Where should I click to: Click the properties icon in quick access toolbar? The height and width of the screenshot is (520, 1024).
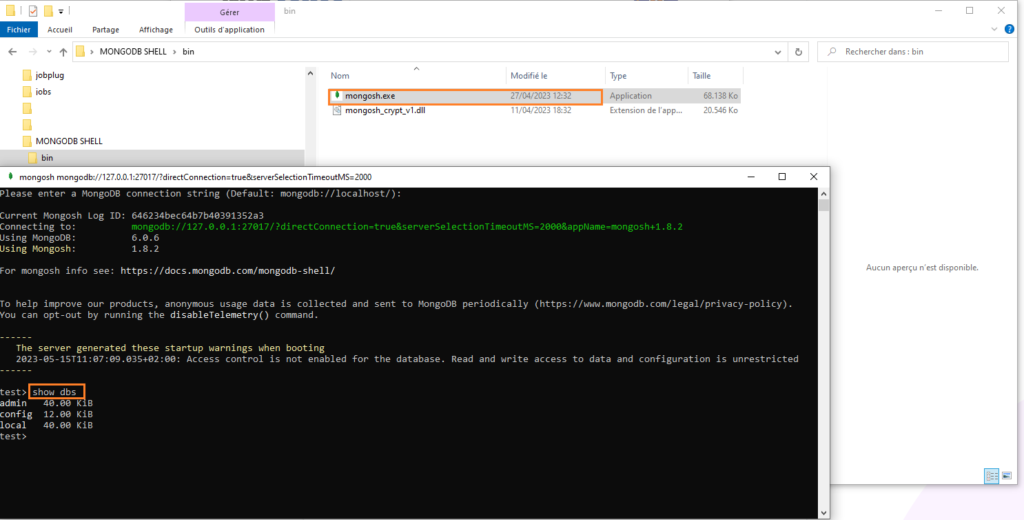[x=33, y=10]
